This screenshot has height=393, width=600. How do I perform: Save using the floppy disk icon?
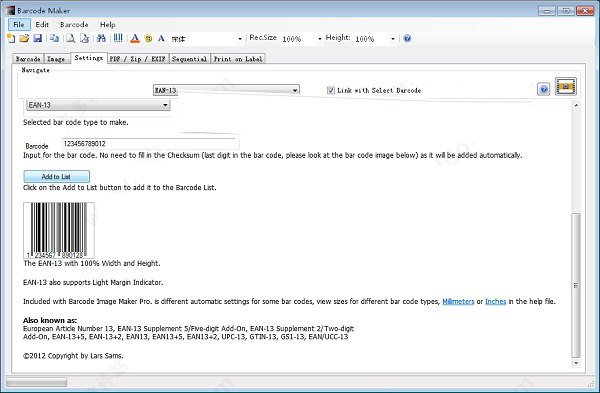[38, 38]
